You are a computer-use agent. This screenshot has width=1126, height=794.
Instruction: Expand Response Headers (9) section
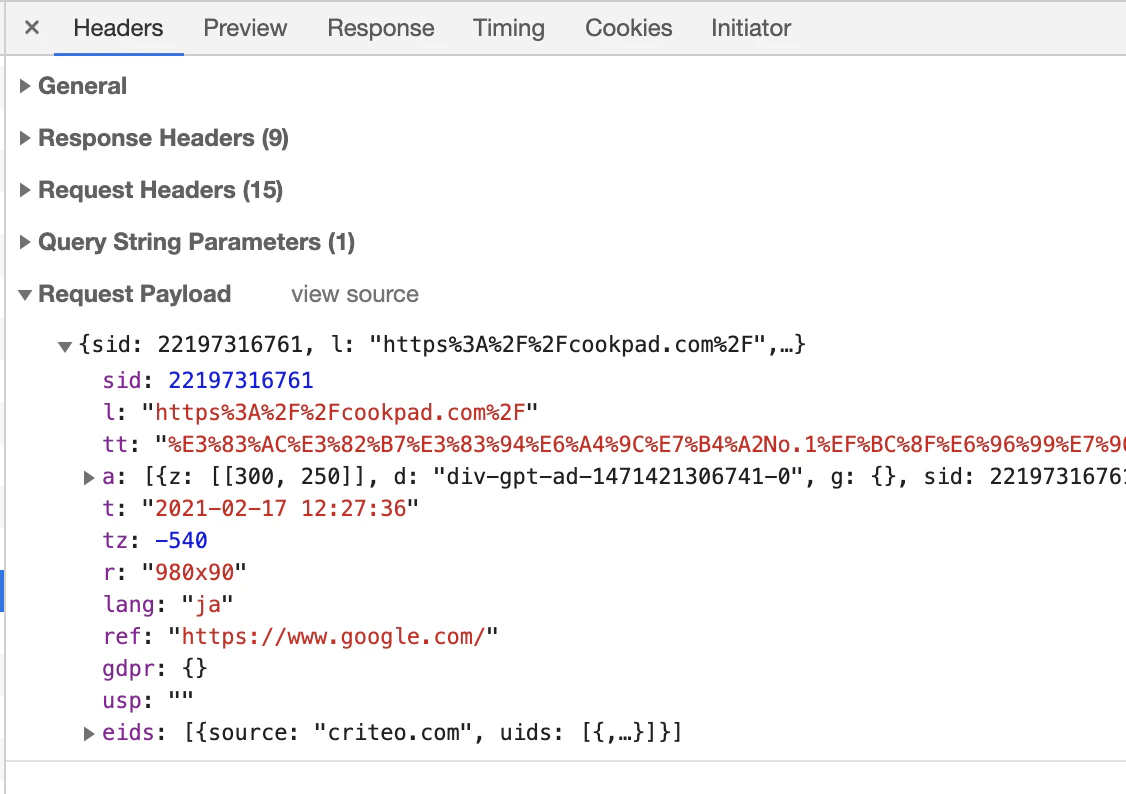(x=25, y=138)
